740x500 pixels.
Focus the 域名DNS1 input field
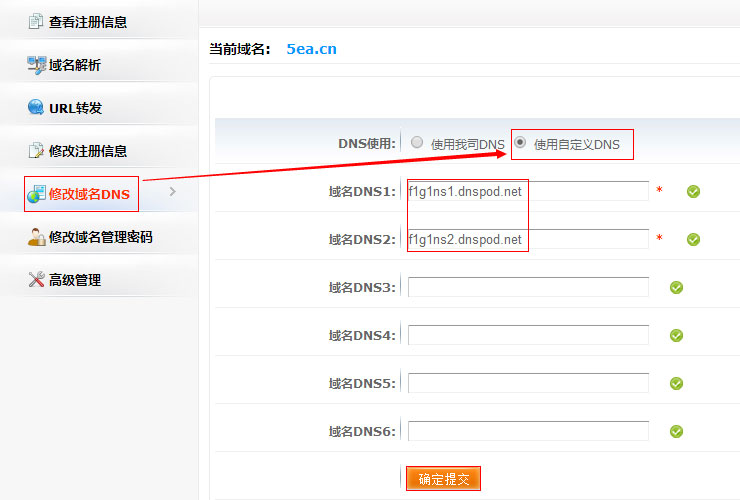click(528, 191)
